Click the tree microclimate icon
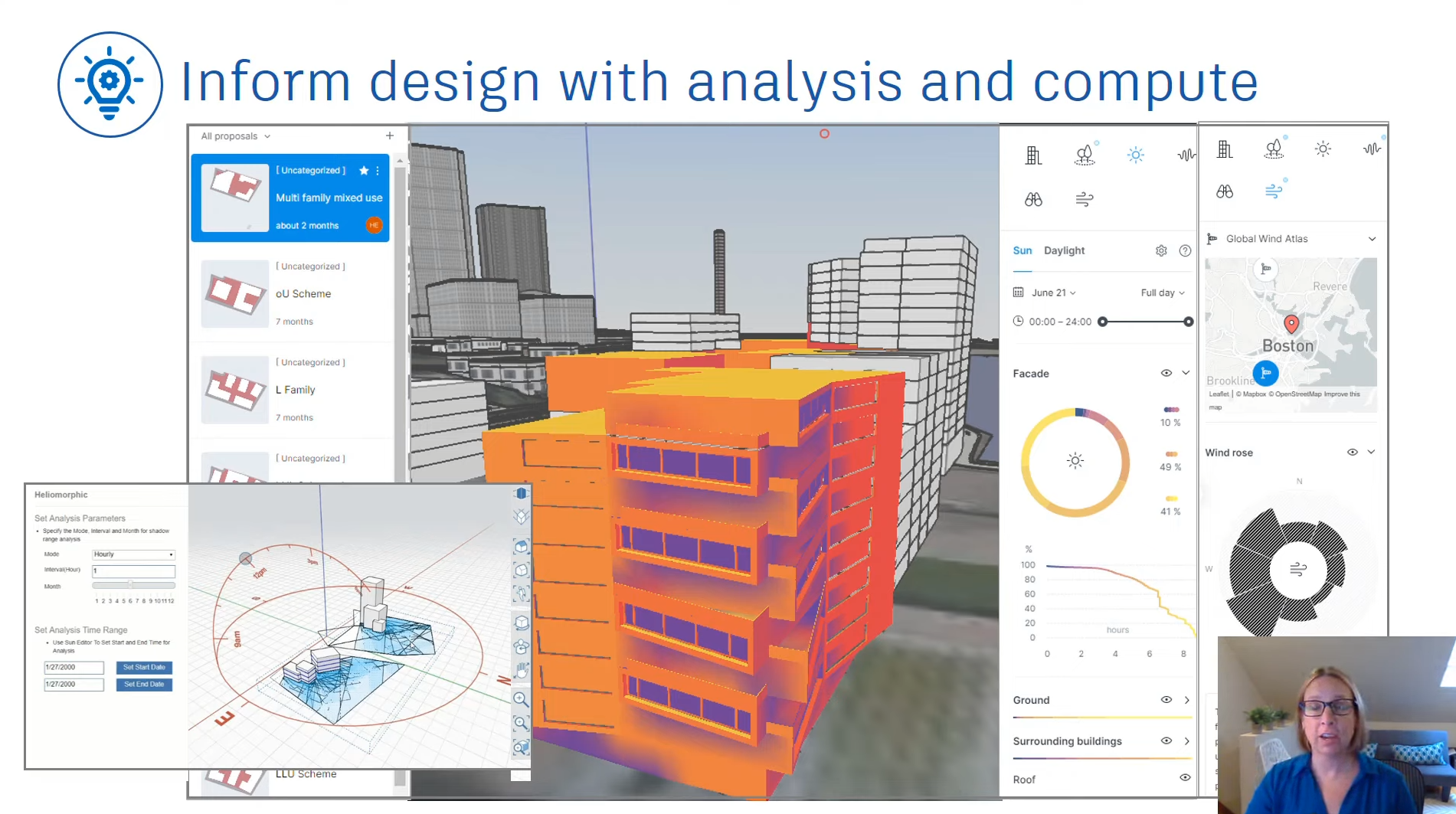This screenshot has height=814, width=1456. tap(1085, 155)
